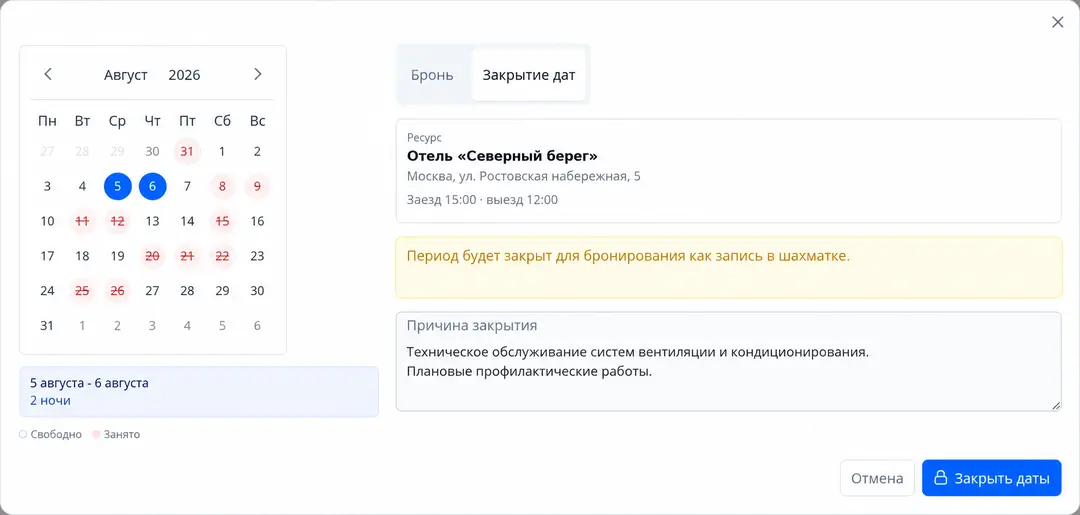Select August 1 under Сб column
This screenshot has width=1080, height=515.
click(x=222, y=151)
